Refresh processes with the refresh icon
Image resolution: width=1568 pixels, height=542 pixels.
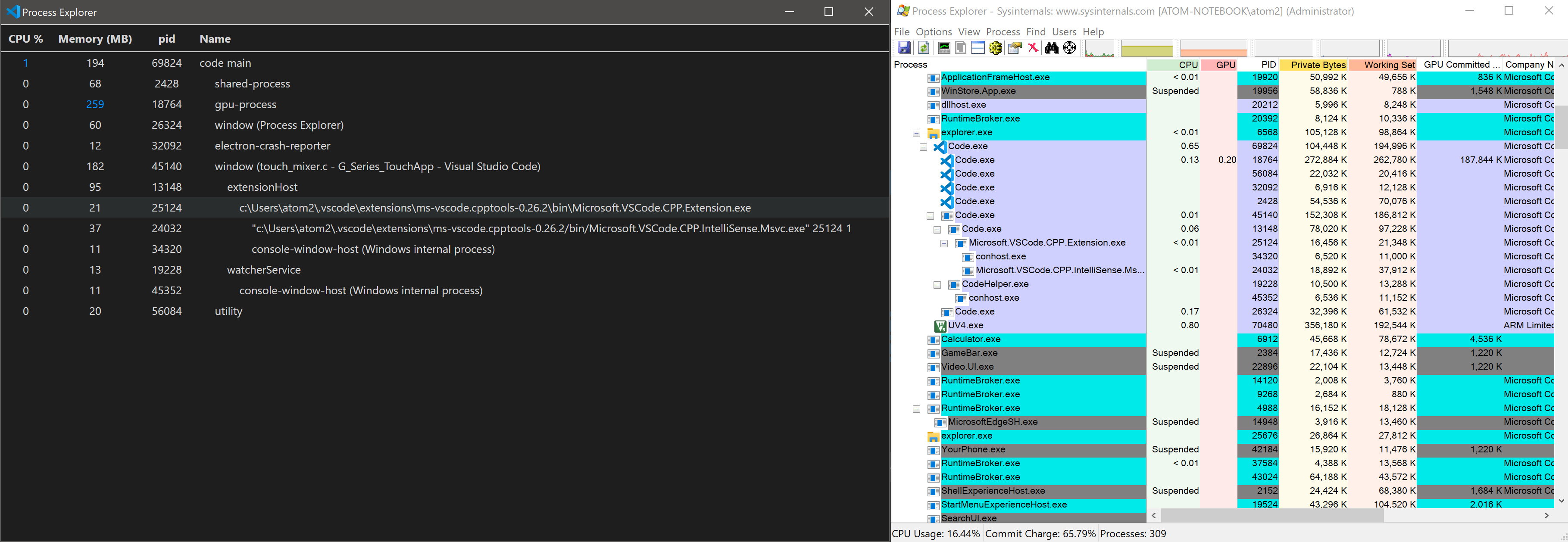coord(923,47)
